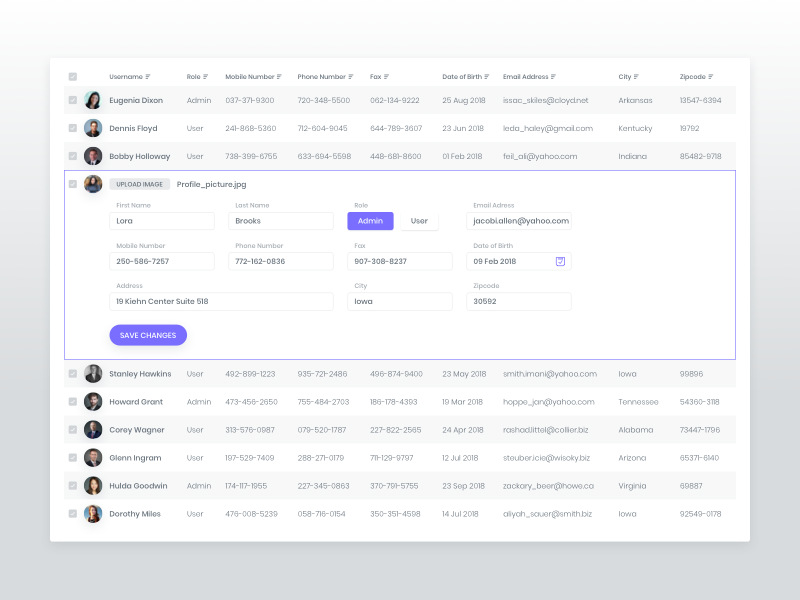Check Eugenia Dixon's row checkbox

(72, 100)
